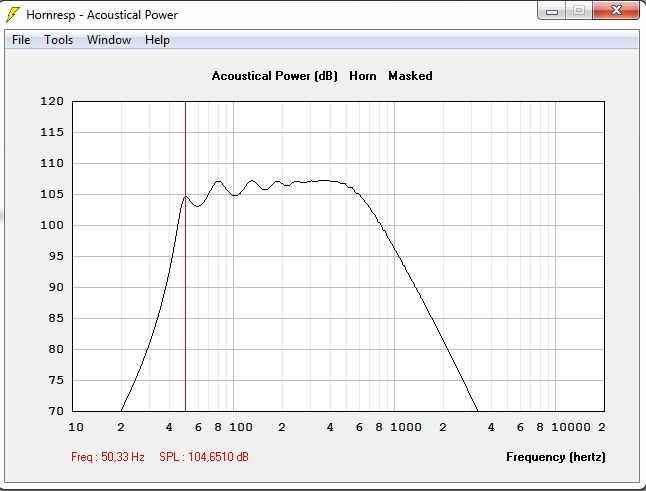Viewport: 646px width, 491px height.
Task: Close the Acoustical Power window
Action: point(616,11)
